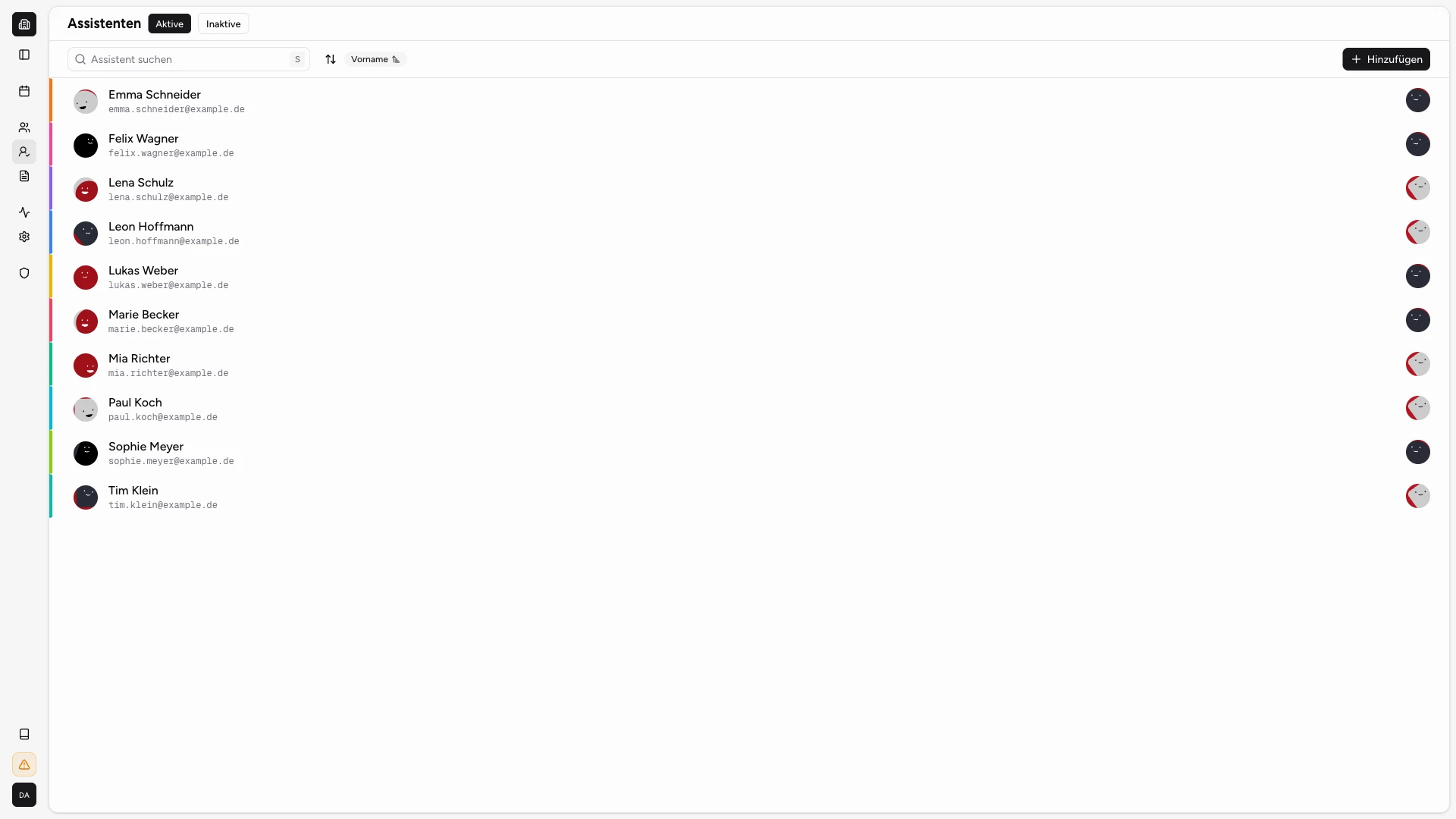Screen dimensions: 1456x819
Task: Open the Vorname sorting dropdown
Action: click(x=375, y=59)
